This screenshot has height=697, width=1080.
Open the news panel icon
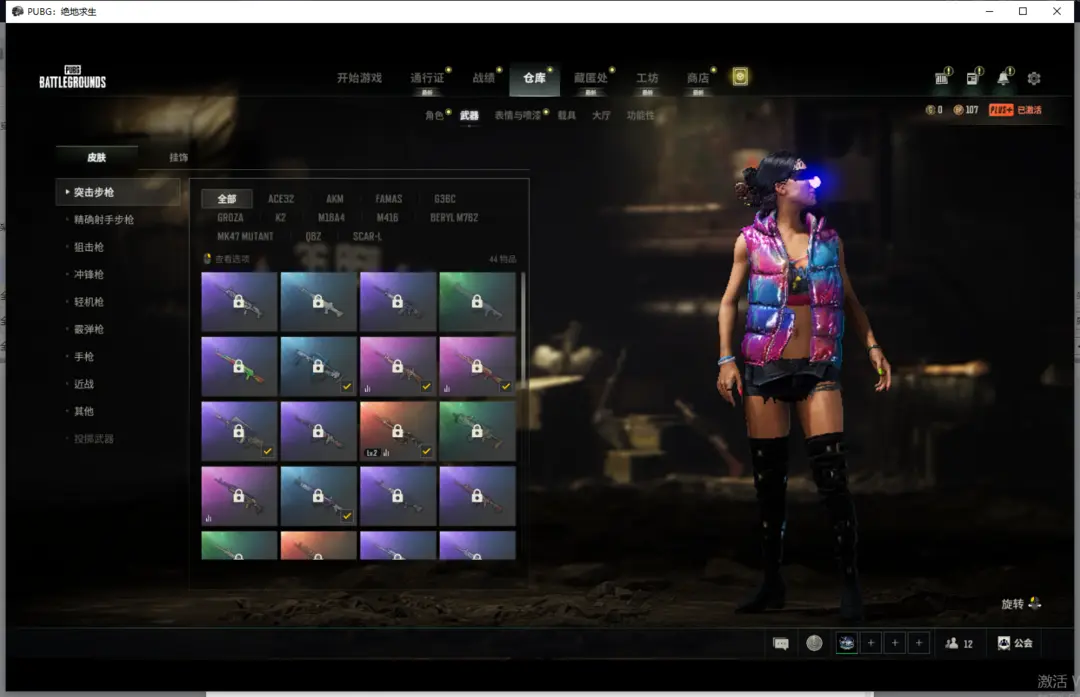point(973,78)
